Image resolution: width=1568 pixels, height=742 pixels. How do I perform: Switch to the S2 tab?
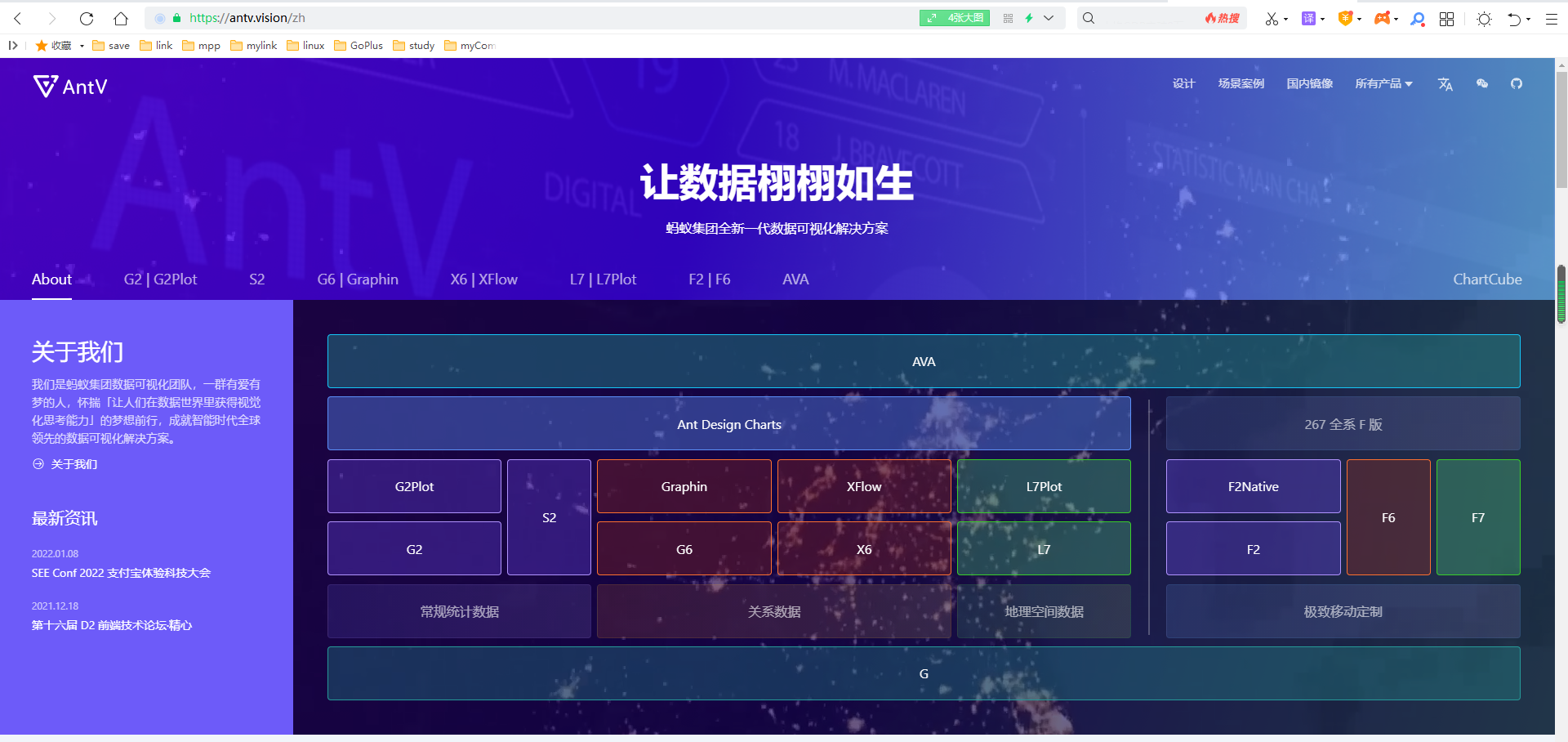[256, 279]
